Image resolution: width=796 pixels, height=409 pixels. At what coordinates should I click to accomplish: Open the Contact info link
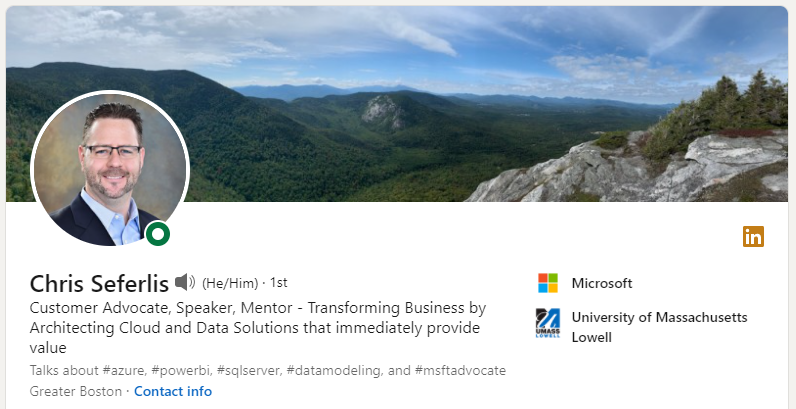[x=173, y=391]
